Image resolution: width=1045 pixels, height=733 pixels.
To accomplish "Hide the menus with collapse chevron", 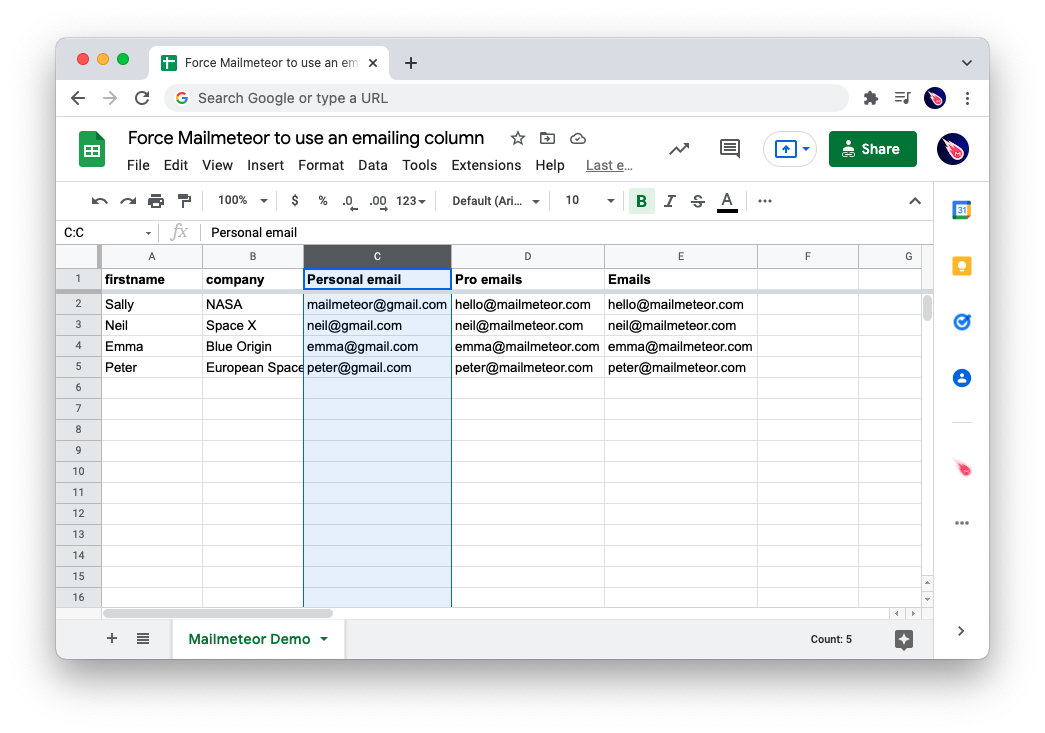I will click(915, 201).
